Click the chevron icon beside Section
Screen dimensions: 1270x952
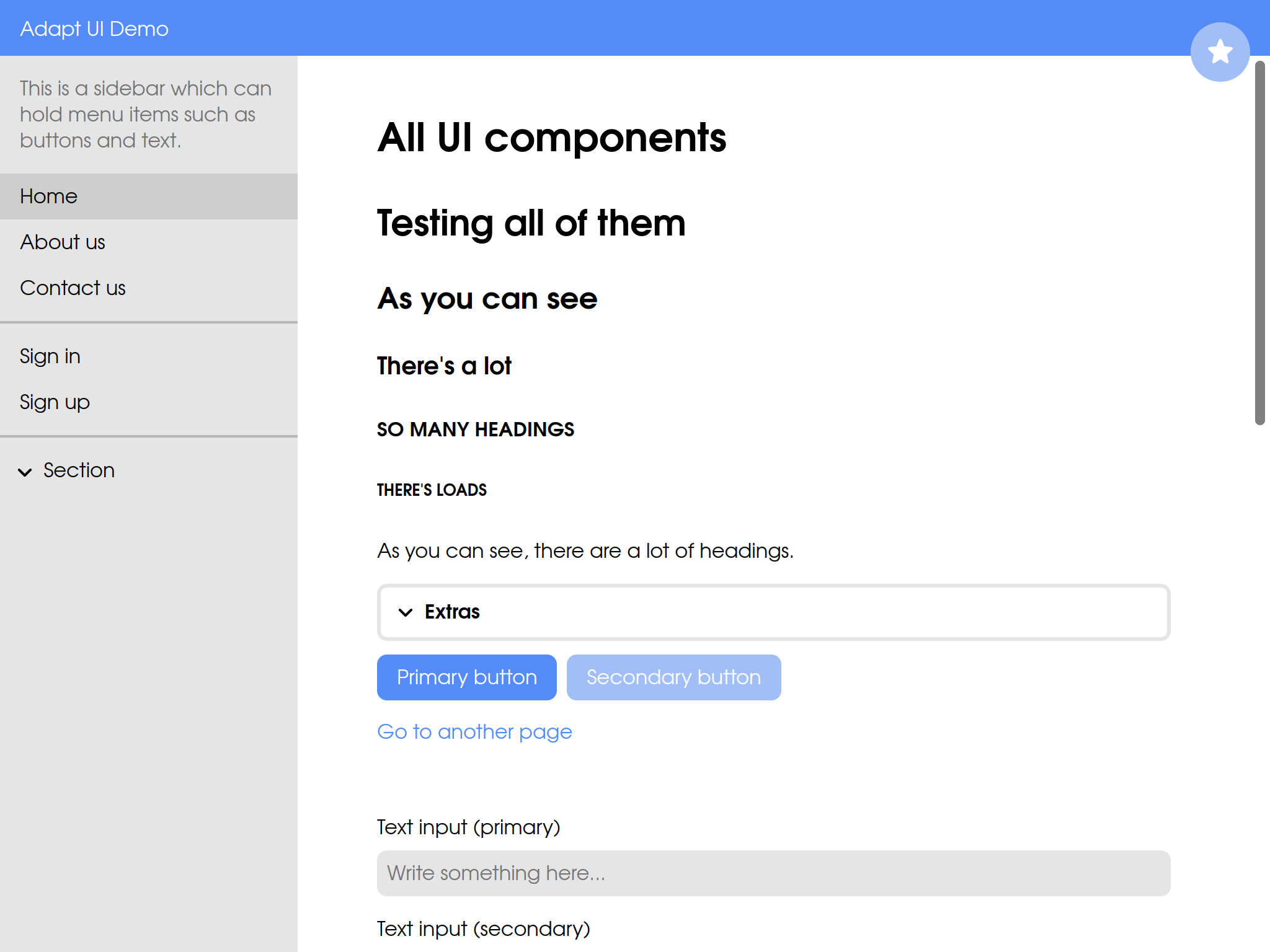coord(25,472)
